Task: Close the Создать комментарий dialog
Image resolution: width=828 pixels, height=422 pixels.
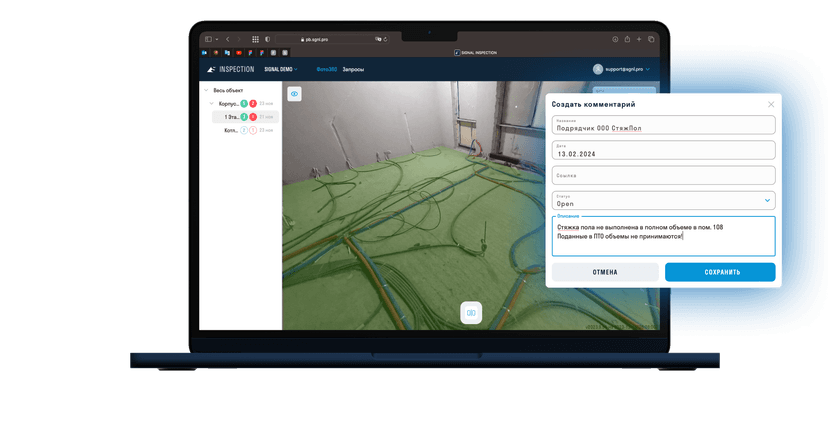Action: click(771, 104)
